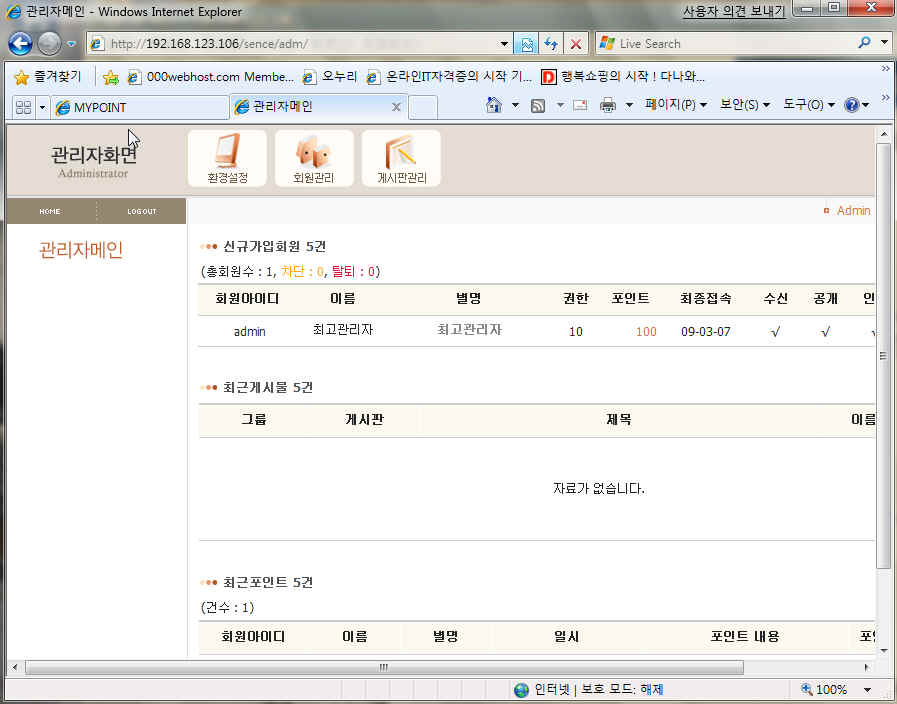Click the compatibility view icon
897x704 pixels.
[526, 43]
